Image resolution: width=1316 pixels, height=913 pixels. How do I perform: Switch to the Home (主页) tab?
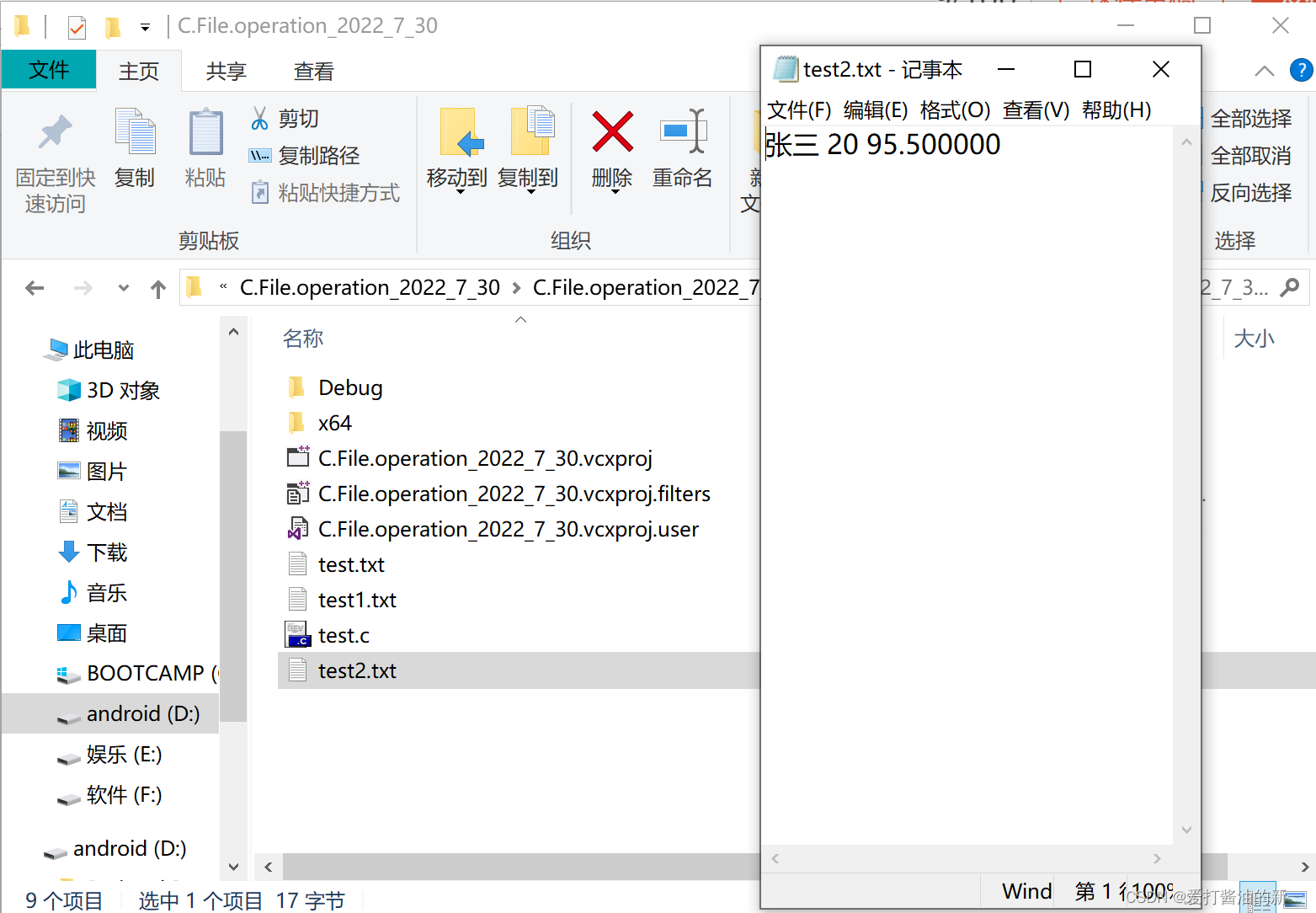tap(139, 72)
